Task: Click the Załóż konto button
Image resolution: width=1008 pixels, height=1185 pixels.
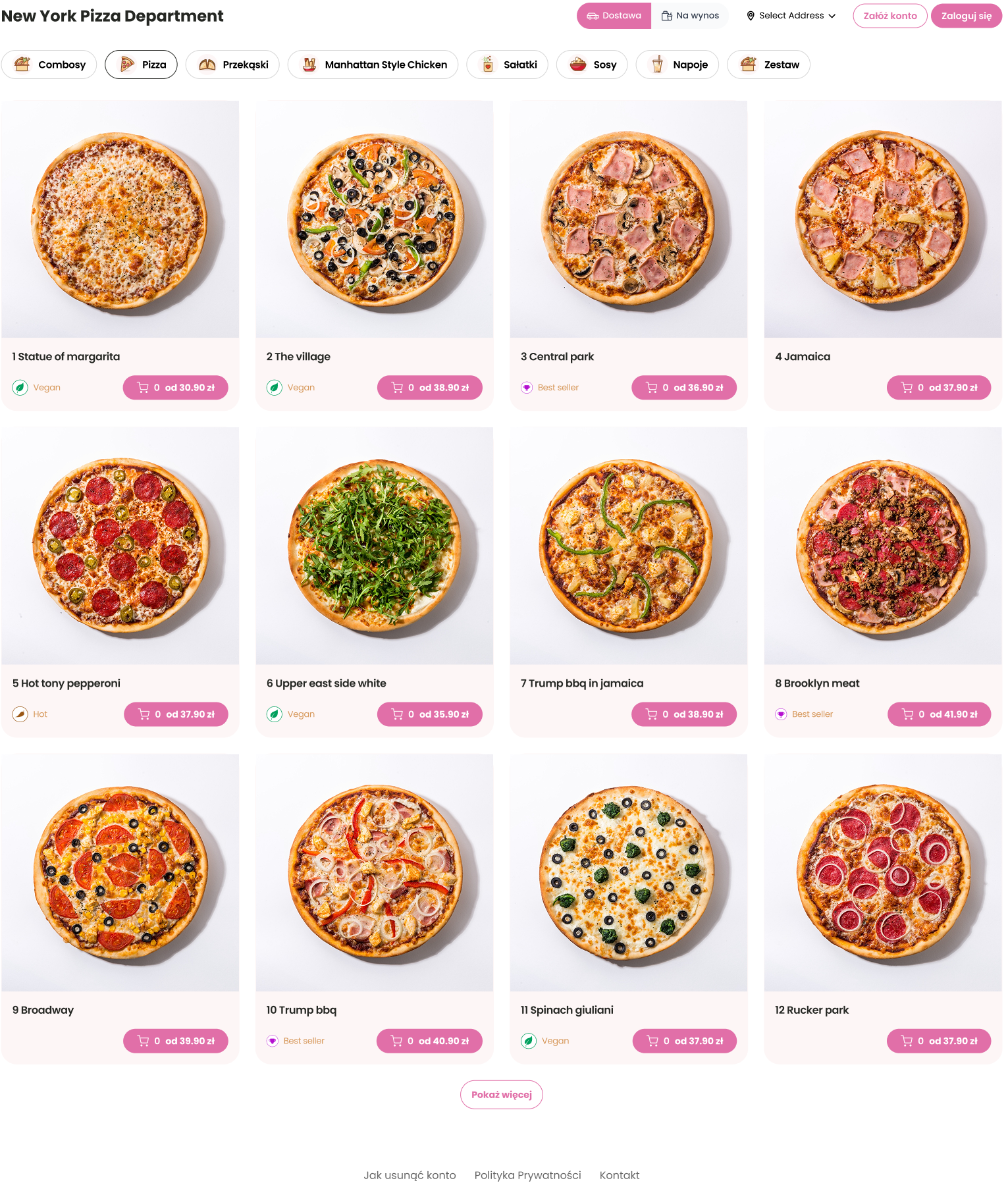Action: pos(890,16)
